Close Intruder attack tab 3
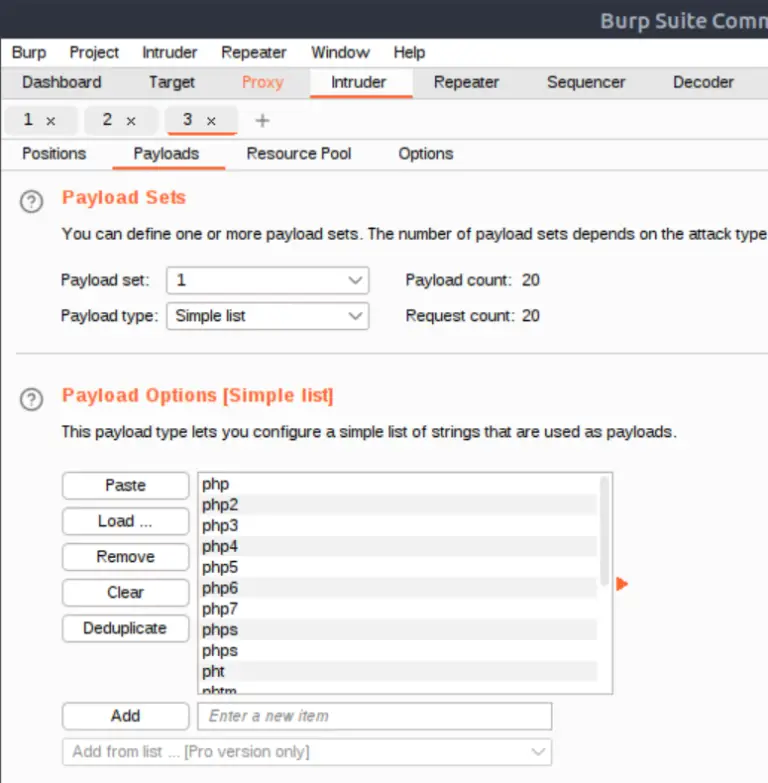 (211, 121)
